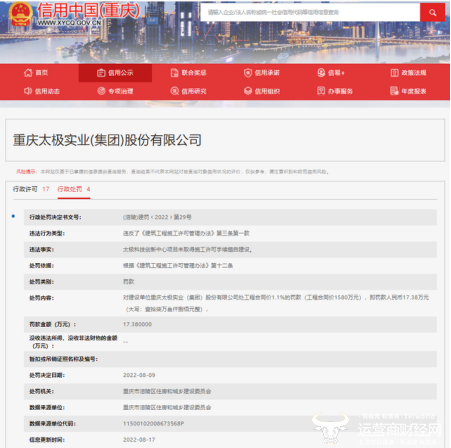Click the 信用动态 speaker icon
This screenshot has width=451, height=448.
click(28, 91)
